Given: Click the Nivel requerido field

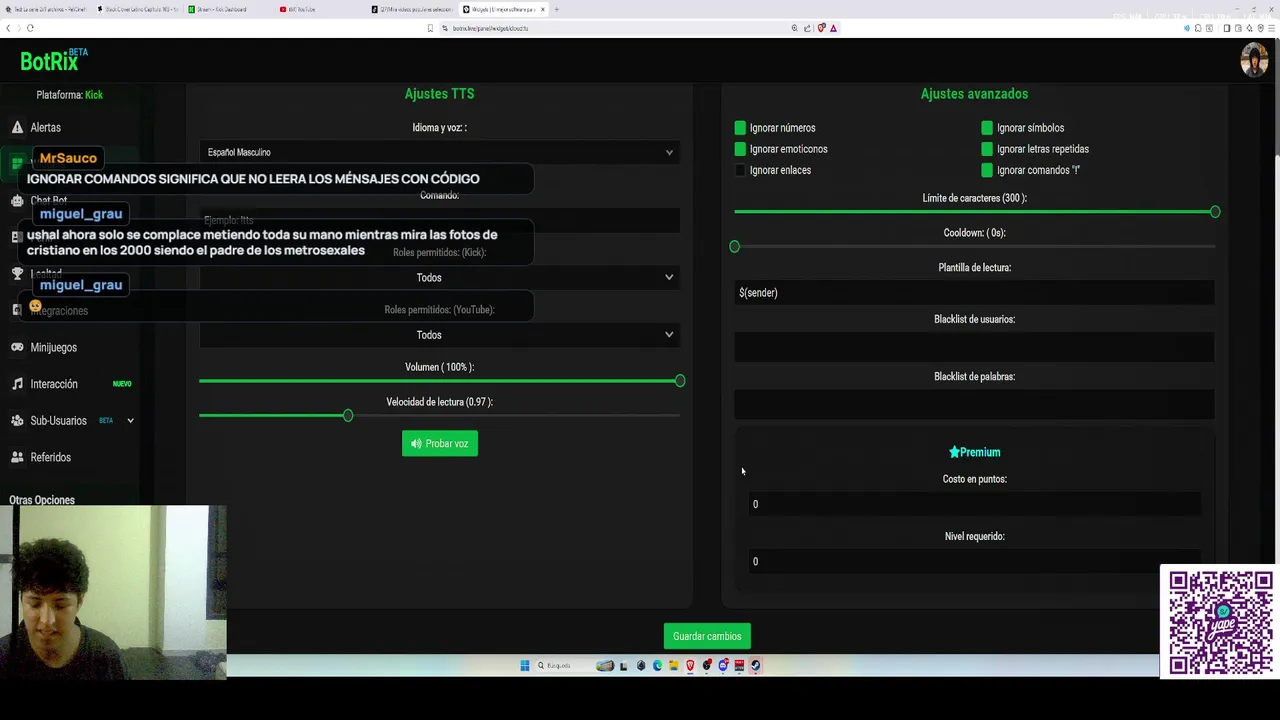Looking at the screenshot, I should [x=974, y=561].
